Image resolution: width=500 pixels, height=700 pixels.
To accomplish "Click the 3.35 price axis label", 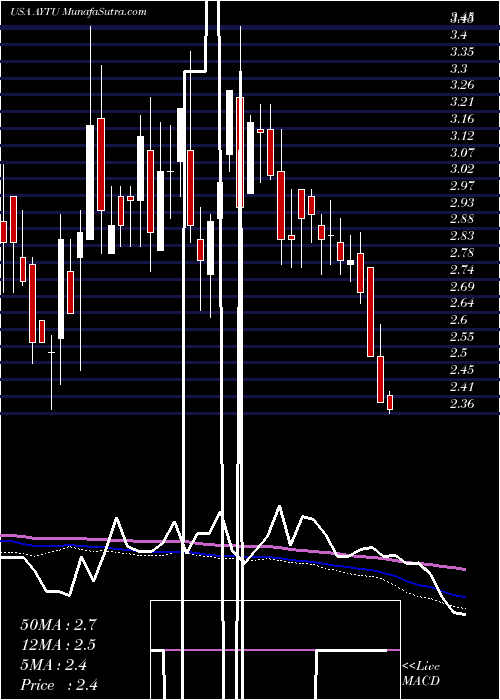I will tap(462, 51).
